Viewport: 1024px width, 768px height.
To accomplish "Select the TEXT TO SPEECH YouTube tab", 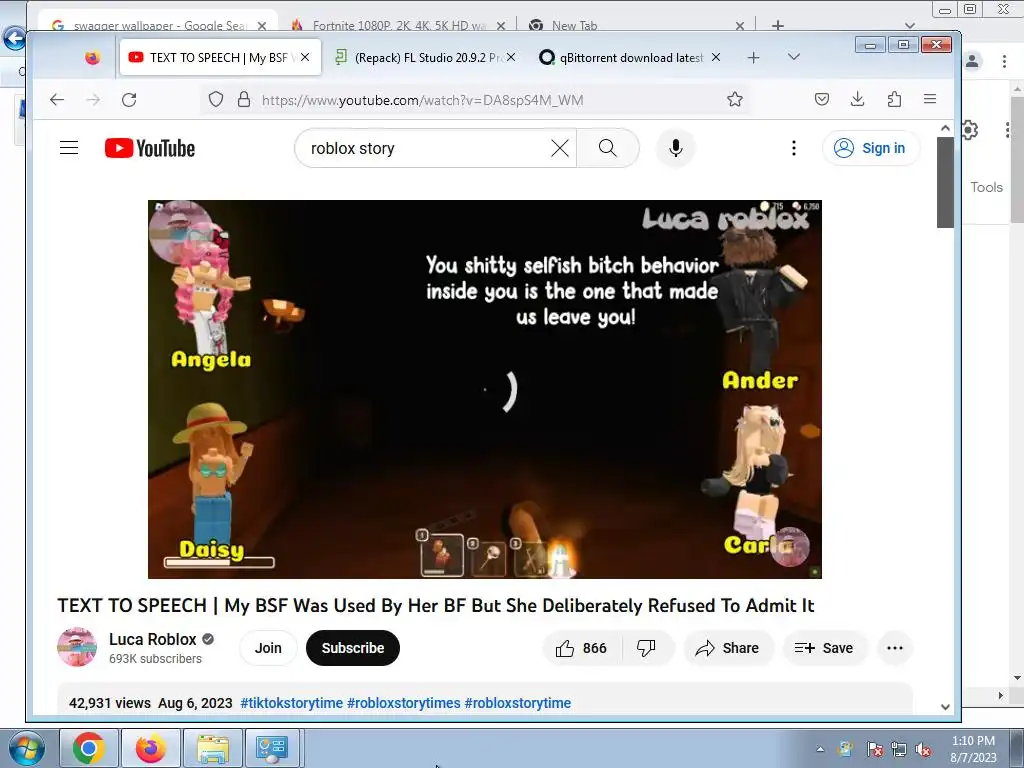I will coord(219,57).
